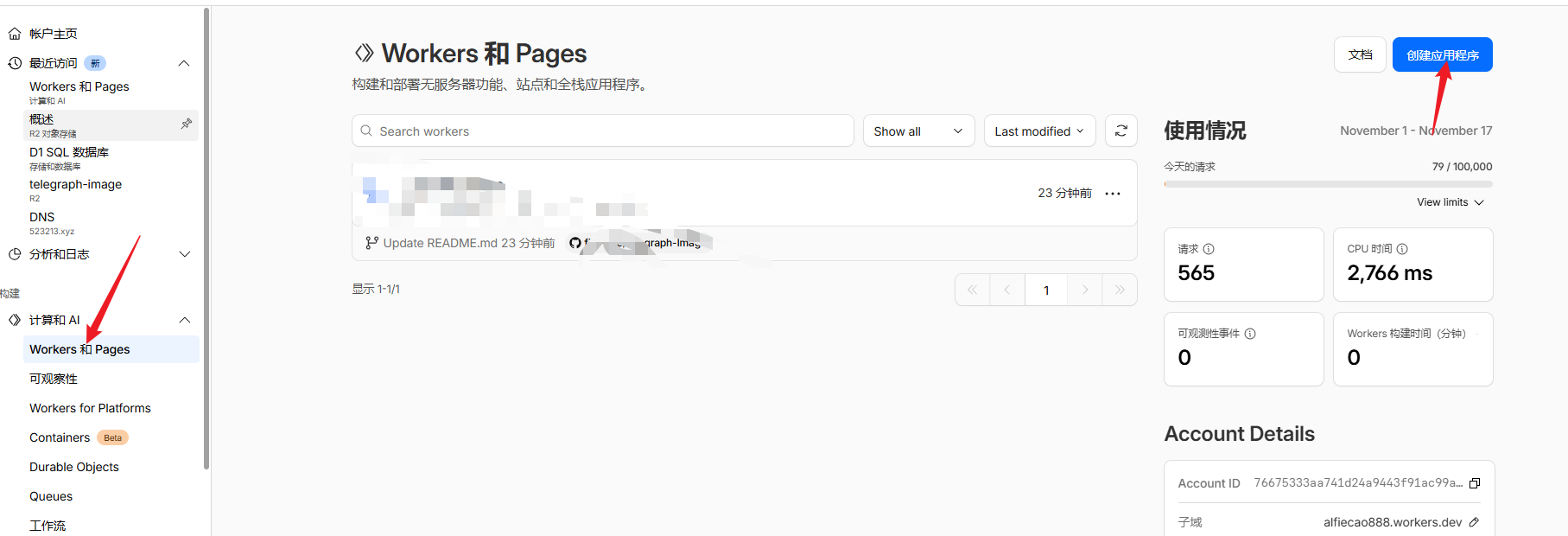Collapse the 计算和 AI sidebar section

(x=184, y=320)
